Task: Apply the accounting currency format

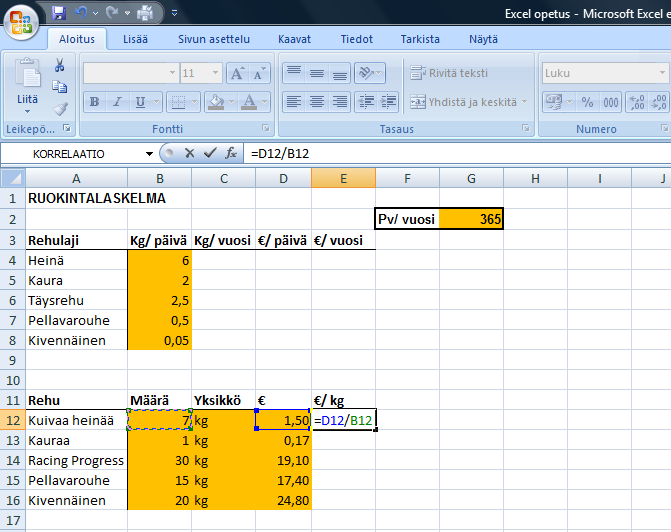Action: [x=554, y=102]
